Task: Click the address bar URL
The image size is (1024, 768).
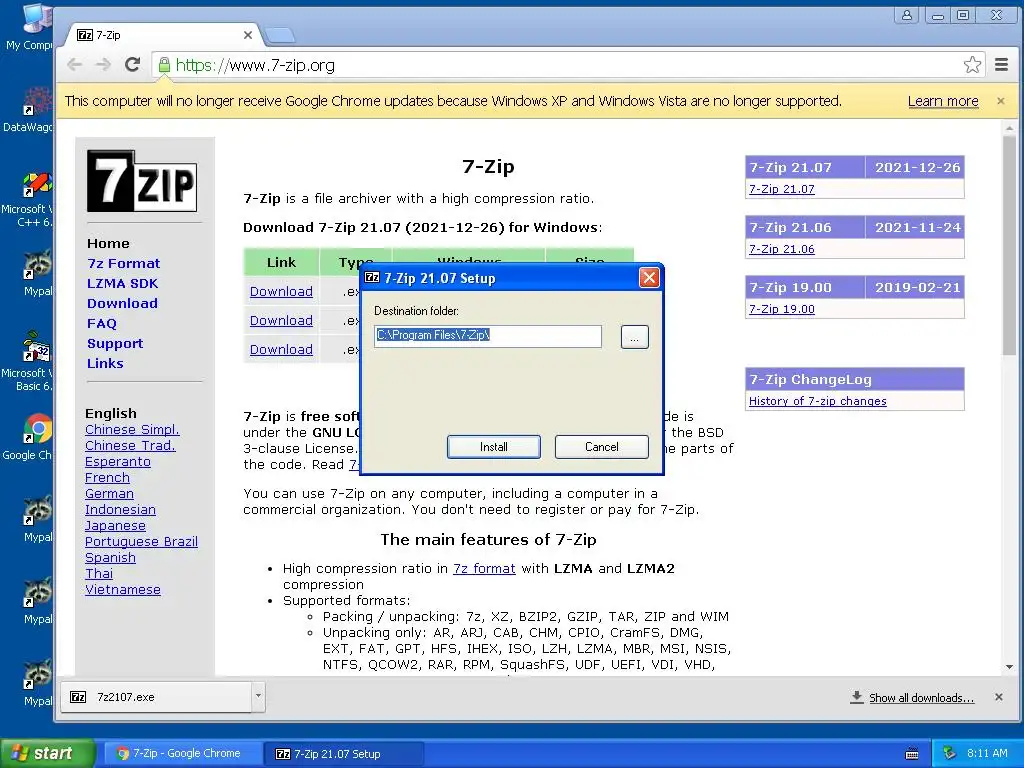Action: [x=255, y=65]
